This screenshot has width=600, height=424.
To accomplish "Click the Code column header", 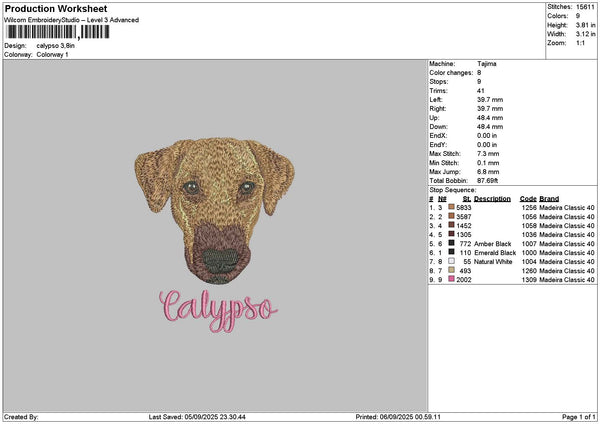I will [x=528, y=199].
